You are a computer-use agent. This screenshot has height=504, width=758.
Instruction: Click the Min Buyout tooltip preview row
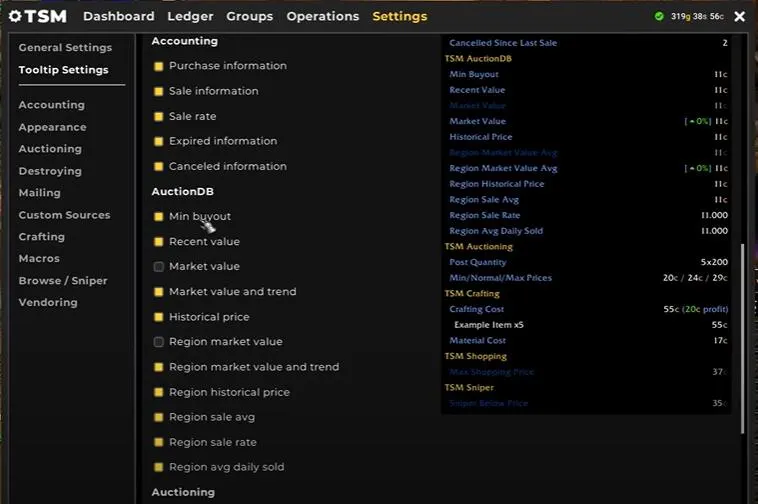tap(588, 74)
